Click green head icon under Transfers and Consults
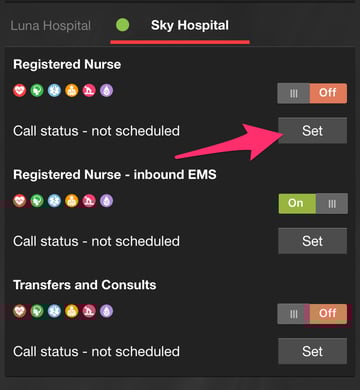This screenshot has height=390, width=360. [37, 311]
